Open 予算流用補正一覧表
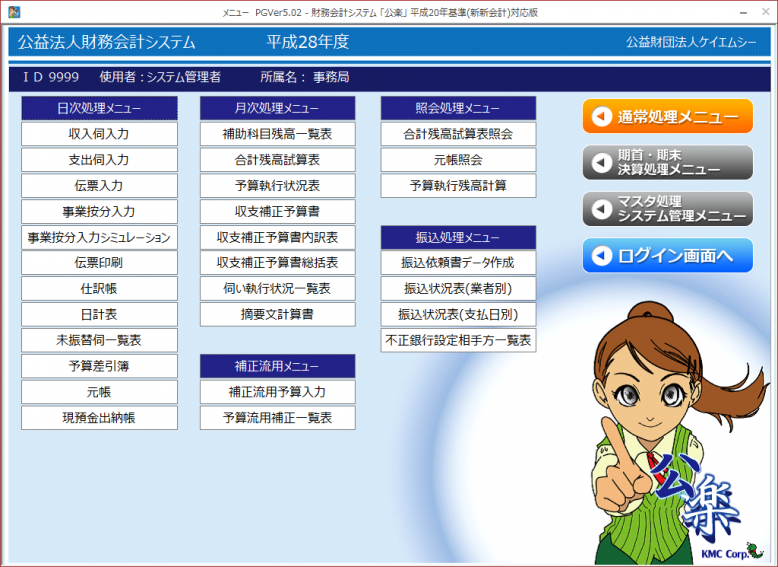Screen dimensions: 778x567 click(x=278, y=418)
